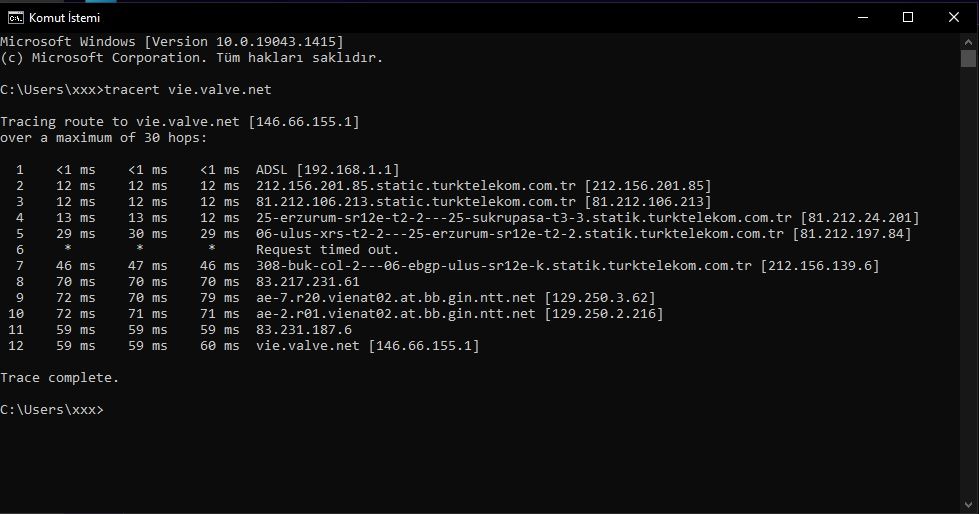Click the Microsoft Windows version line
This screenshot has height=514, width=979.
click(x=171, y=41)
